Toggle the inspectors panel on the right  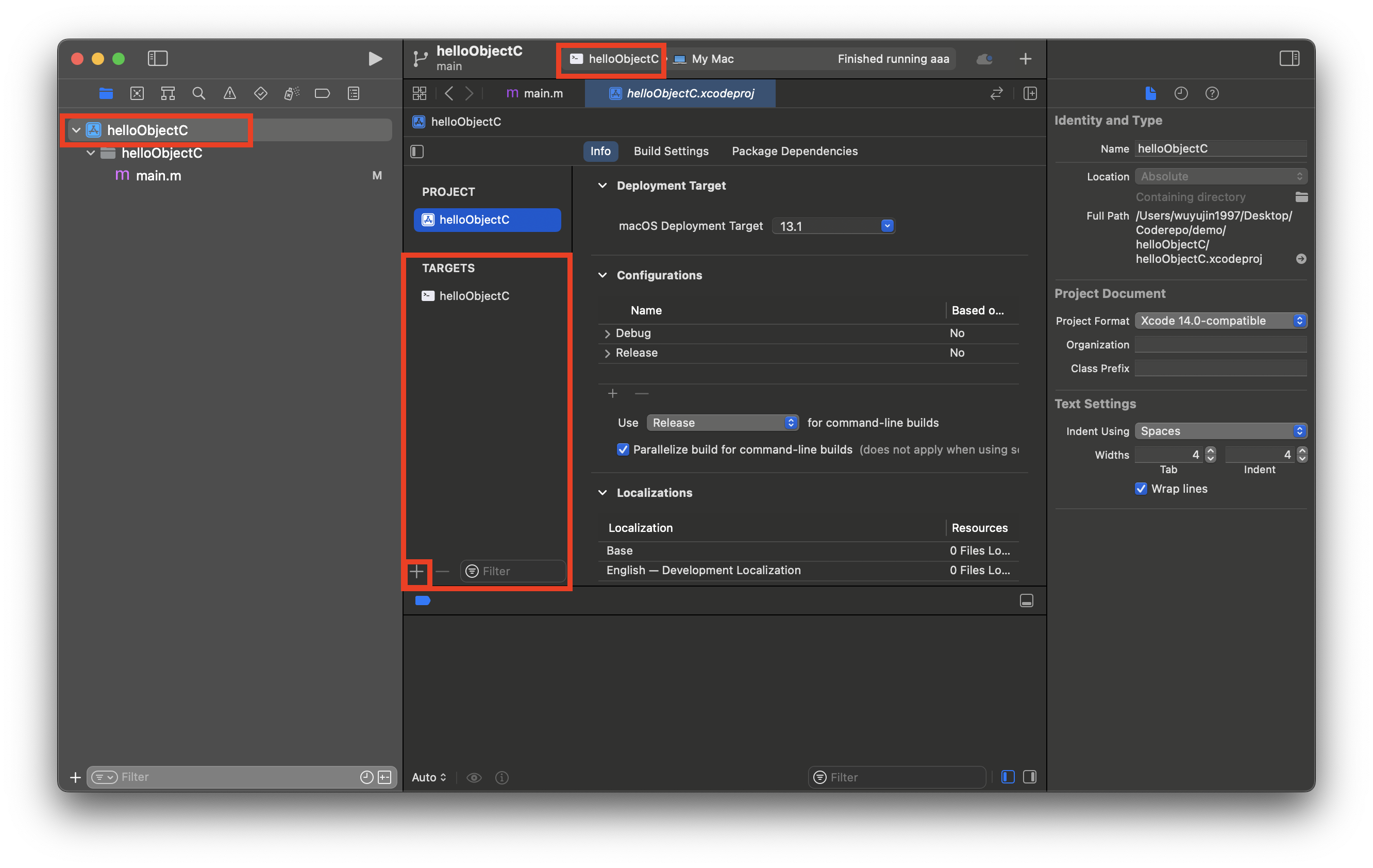1289,58
